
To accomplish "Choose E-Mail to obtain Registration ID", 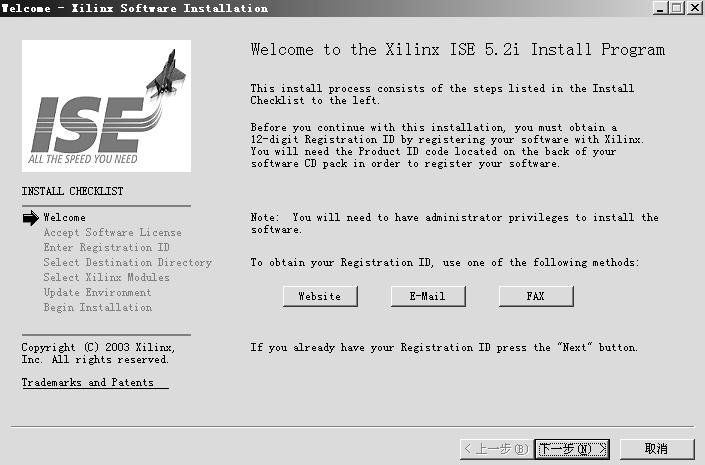I will click(428, 296).
